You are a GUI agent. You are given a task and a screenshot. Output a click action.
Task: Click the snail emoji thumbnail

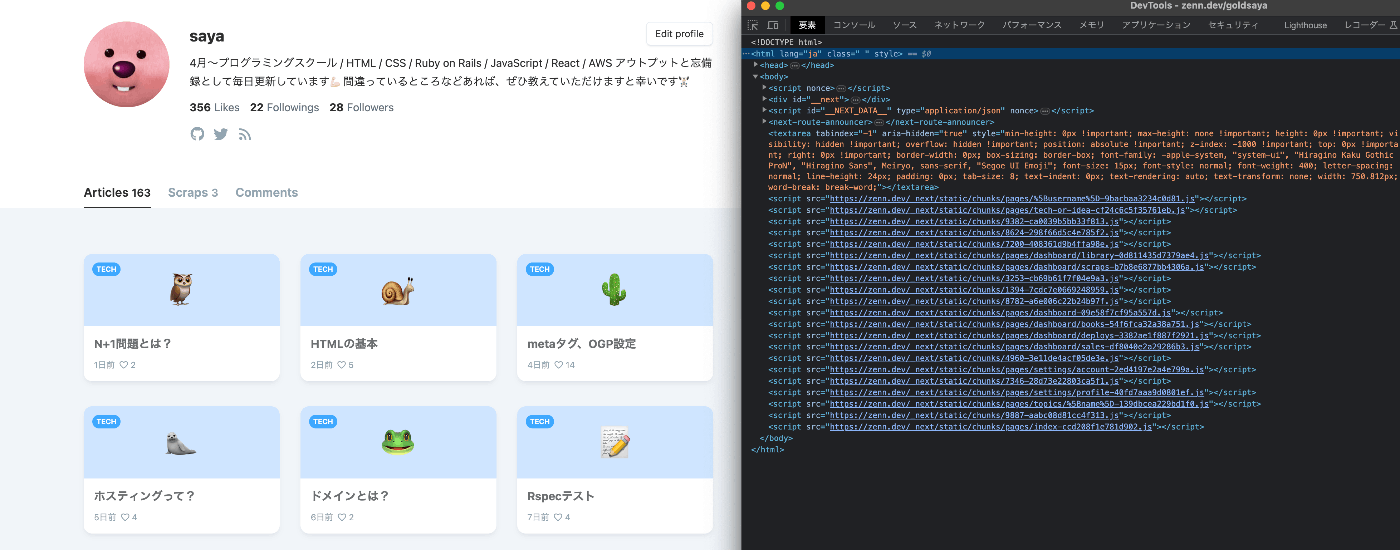[x=398, y=291]
